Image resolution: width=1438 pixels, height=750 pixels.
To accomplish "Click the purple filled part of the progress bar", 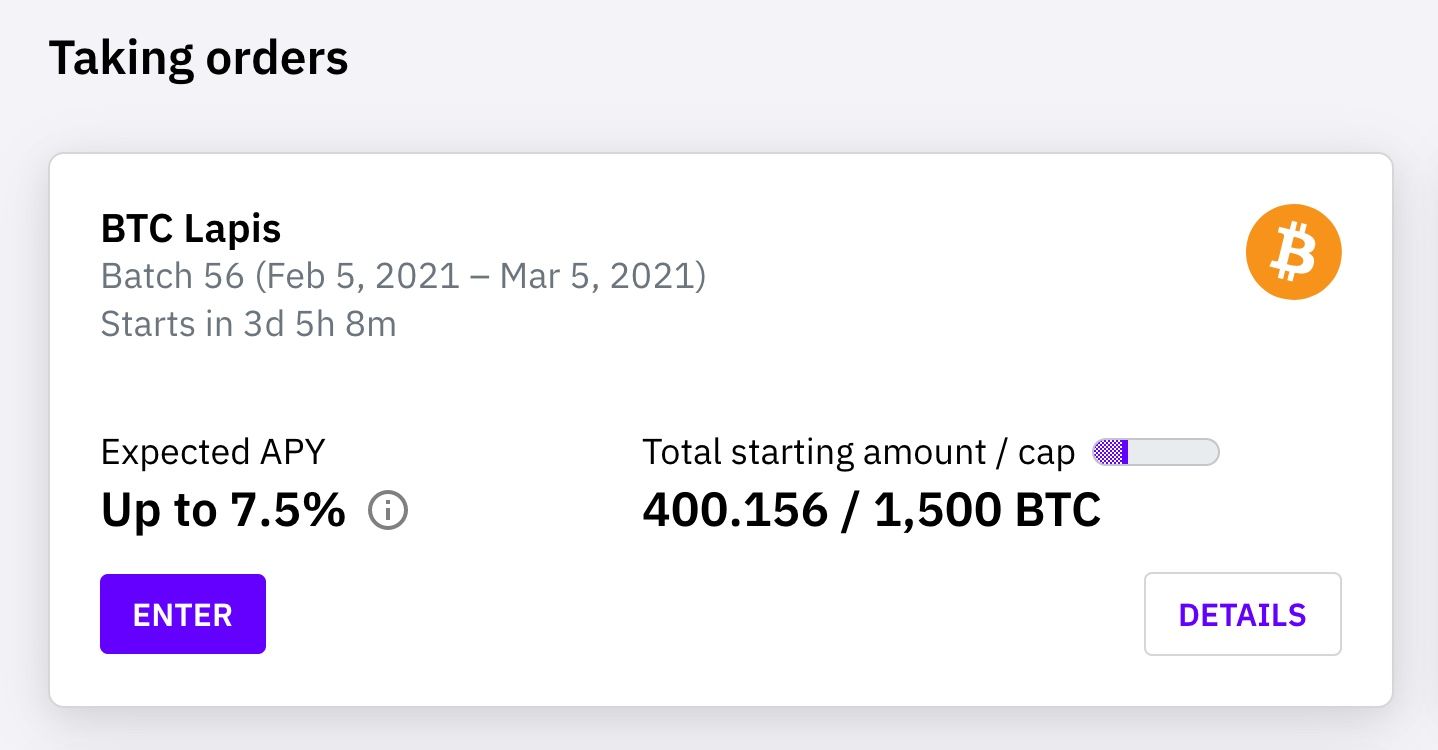I will pyautogui.click(x=1111, y=452).
